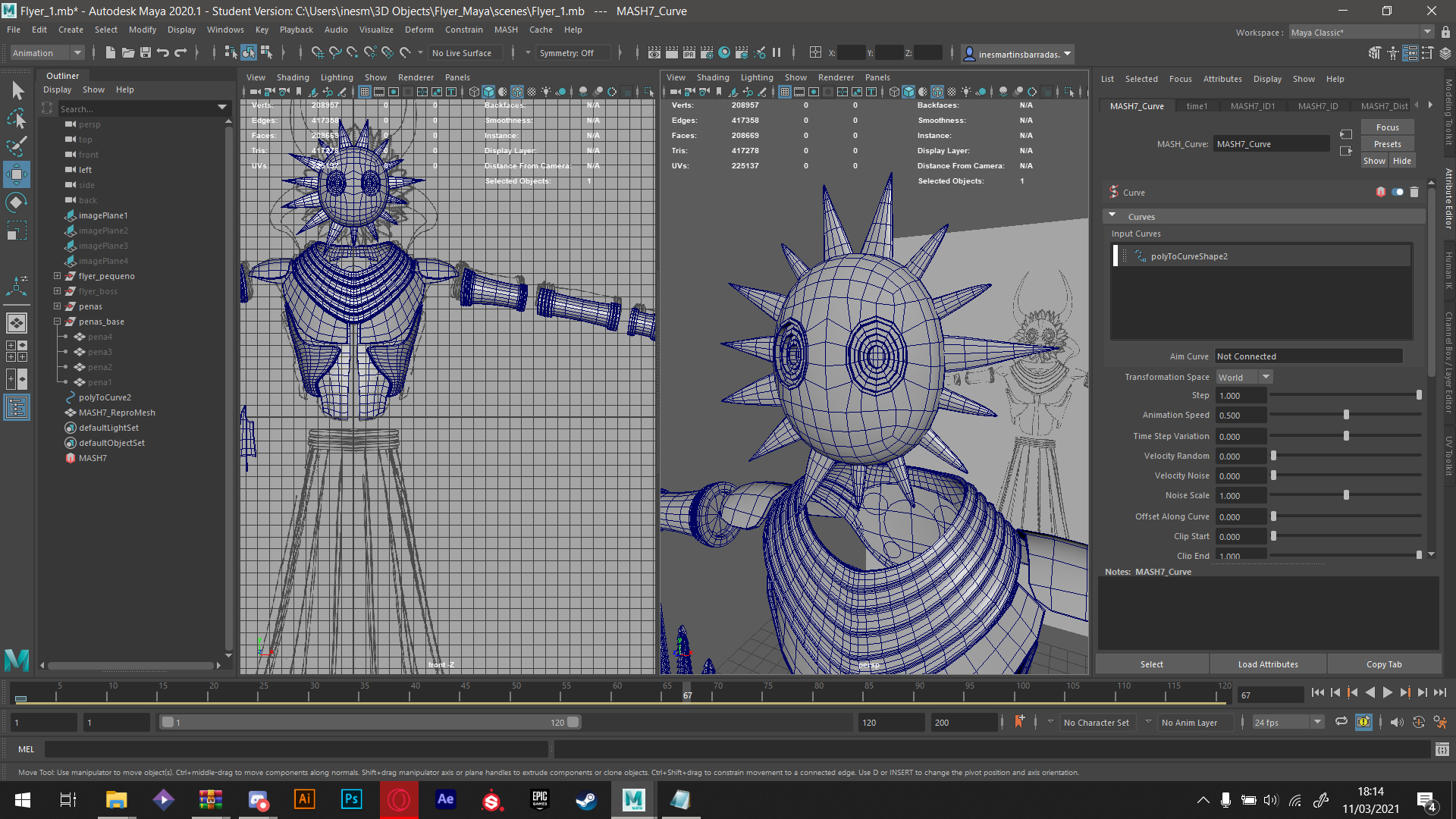
Task: Open the Deform menu
Action: (x=419, y=30)
